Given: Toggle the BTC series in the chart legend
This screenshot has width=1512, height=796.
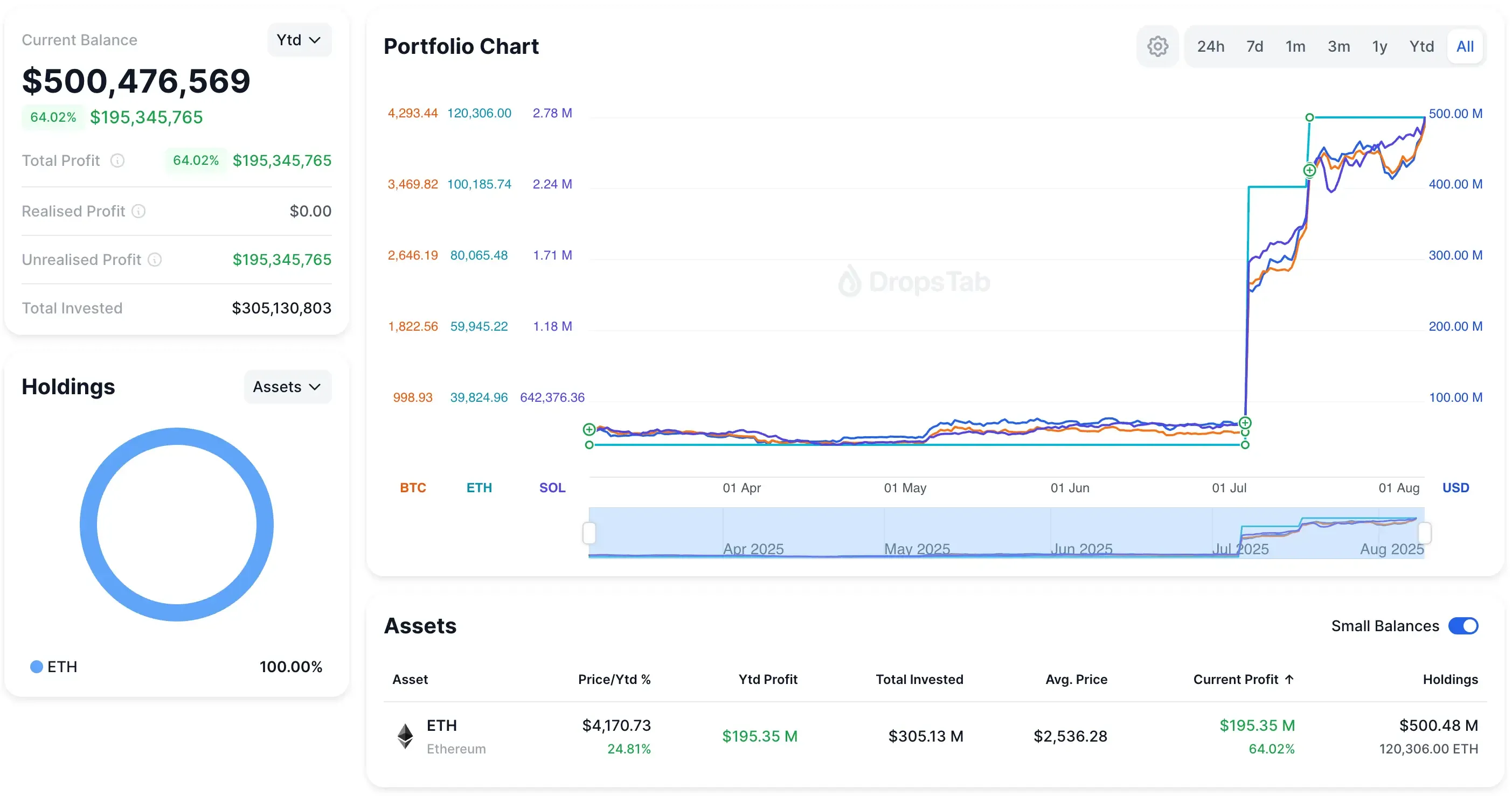Looking at the screenshot, I should 413,487.
